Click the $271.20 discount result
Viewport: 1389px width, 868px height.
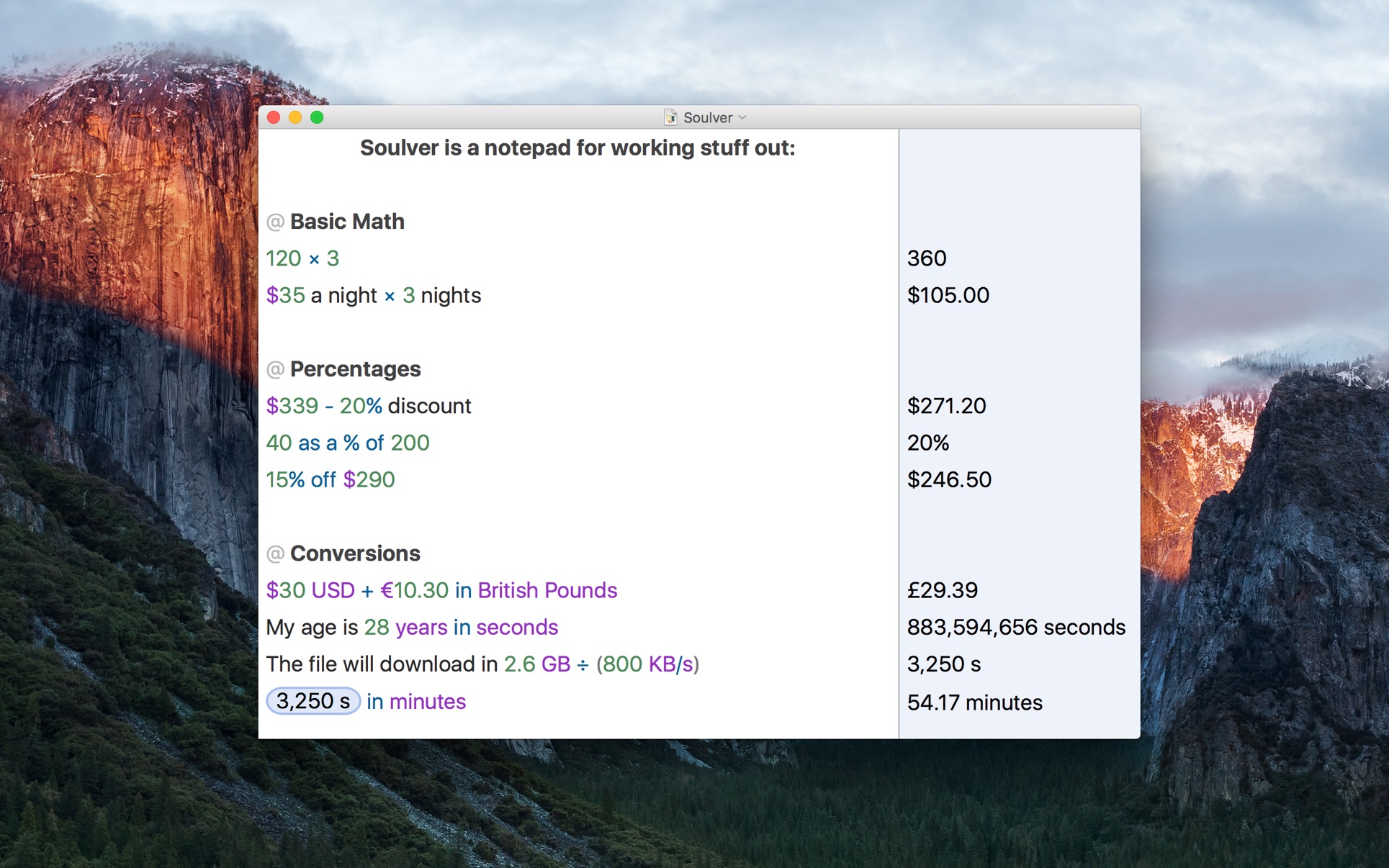(946, 406)
